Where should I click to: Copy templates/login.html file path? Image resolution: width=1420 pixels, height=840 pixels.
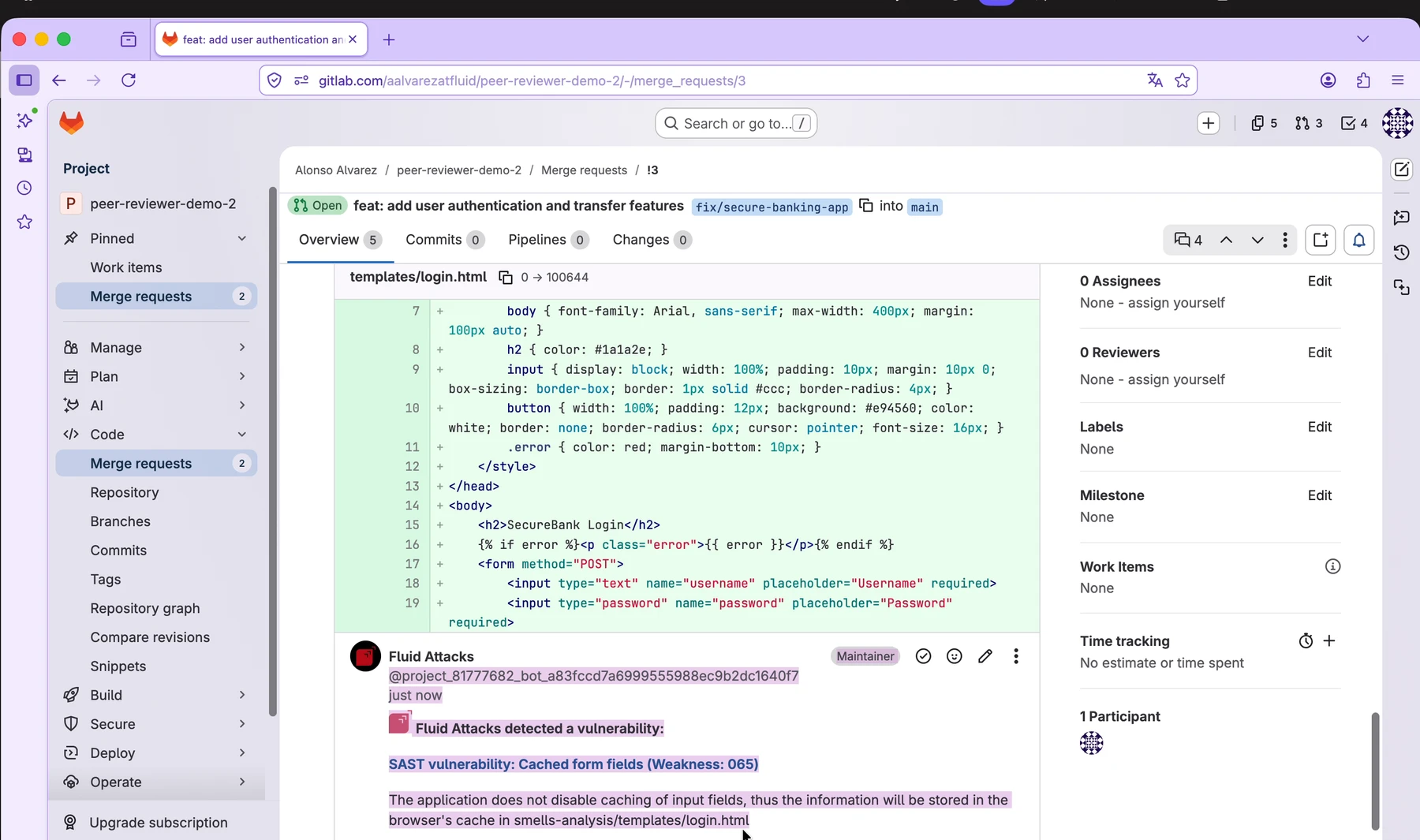(x=506, y=278)
